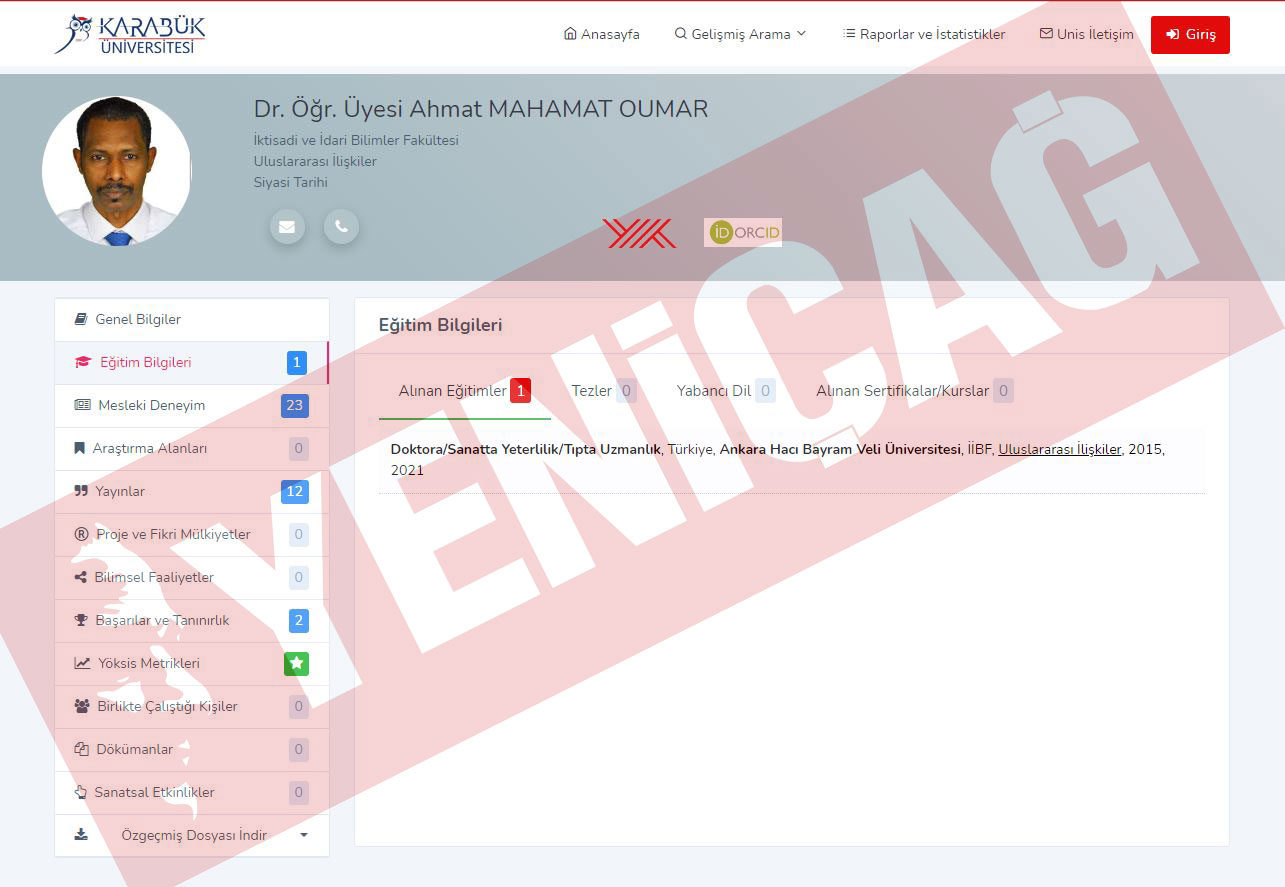Switch to the Yabancı Dil tab
The height and width of the screenshot is (887, 1285).
pos(726,392)
